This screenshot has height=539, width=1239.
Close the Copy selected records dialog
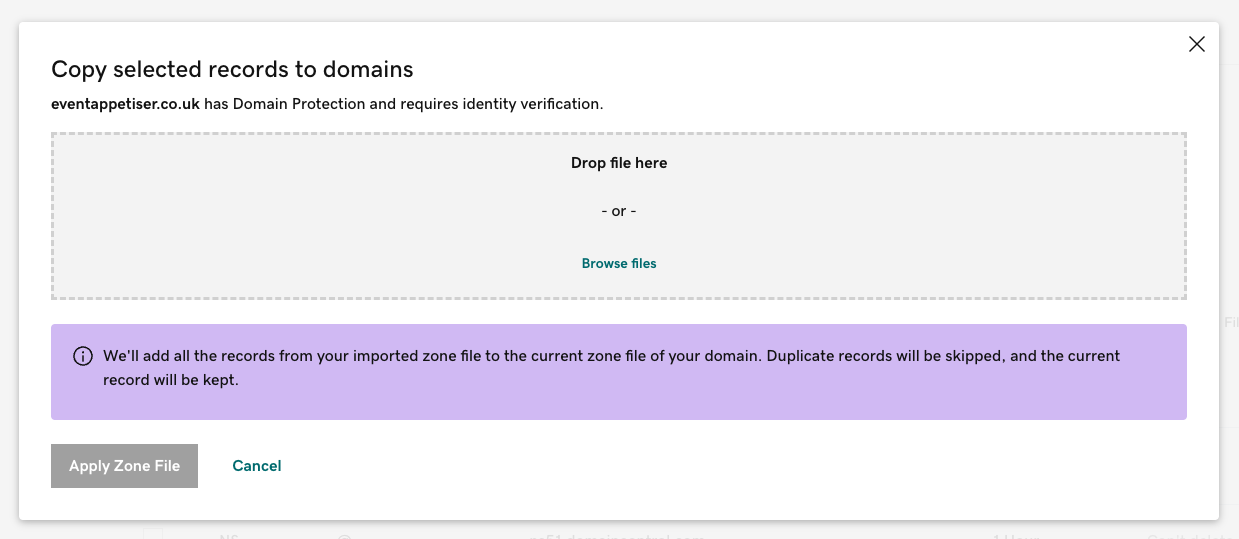pos(1196,44)
